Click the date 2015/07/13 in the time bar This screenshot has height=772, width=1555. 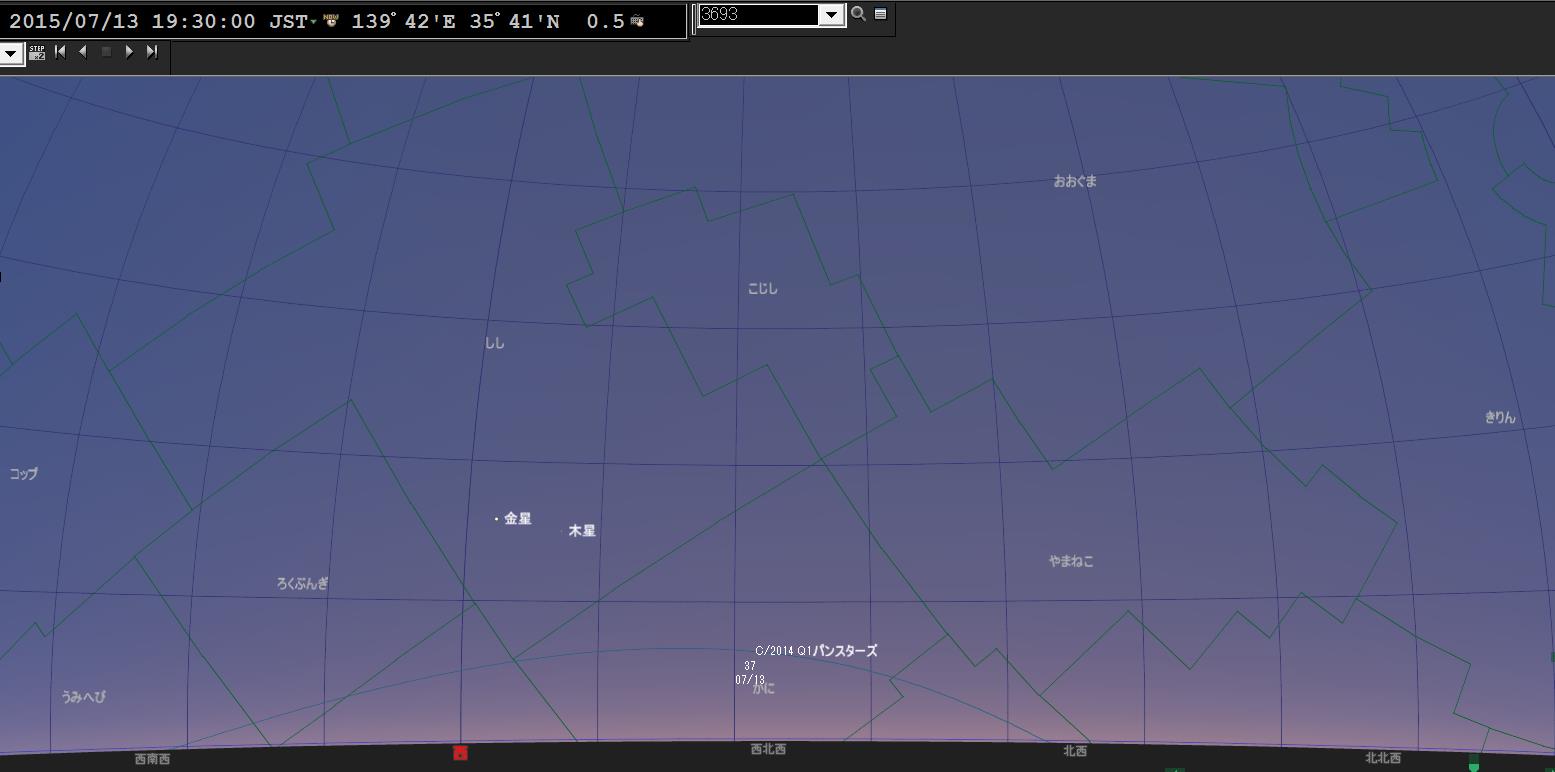pos(74,21)
